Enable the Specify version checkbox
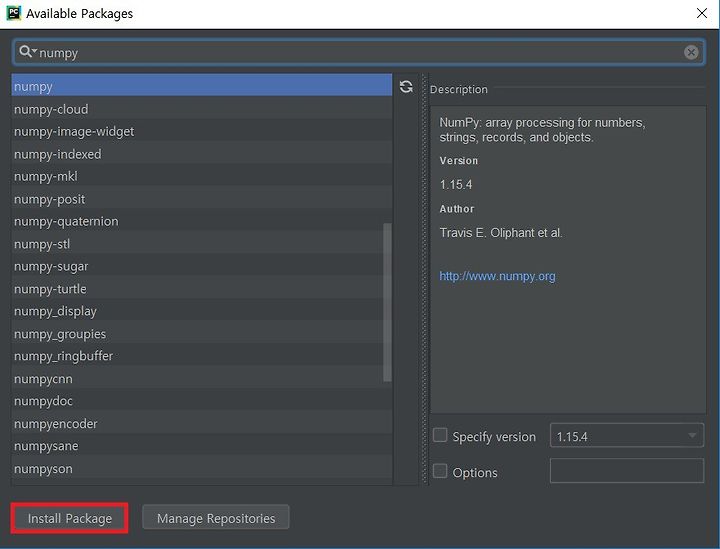The height and width of the screenshot is (549, 720). [440, 435]
